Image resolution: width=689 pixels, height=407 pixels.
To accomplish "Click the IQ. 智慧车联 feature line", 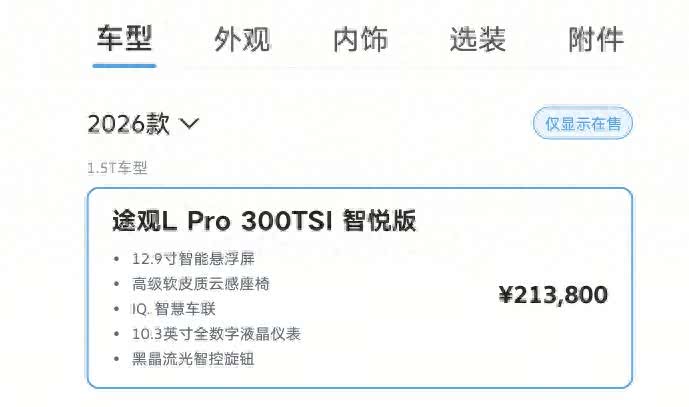I will pos(174,309).
